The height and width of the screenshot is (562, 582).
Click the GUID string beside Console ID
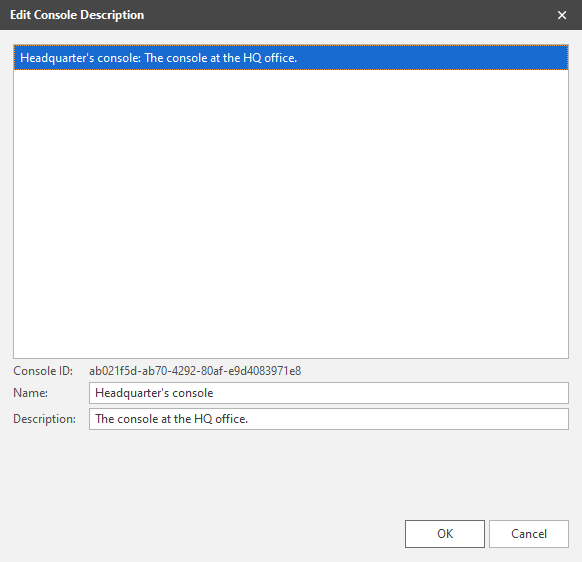pos(195,371)
